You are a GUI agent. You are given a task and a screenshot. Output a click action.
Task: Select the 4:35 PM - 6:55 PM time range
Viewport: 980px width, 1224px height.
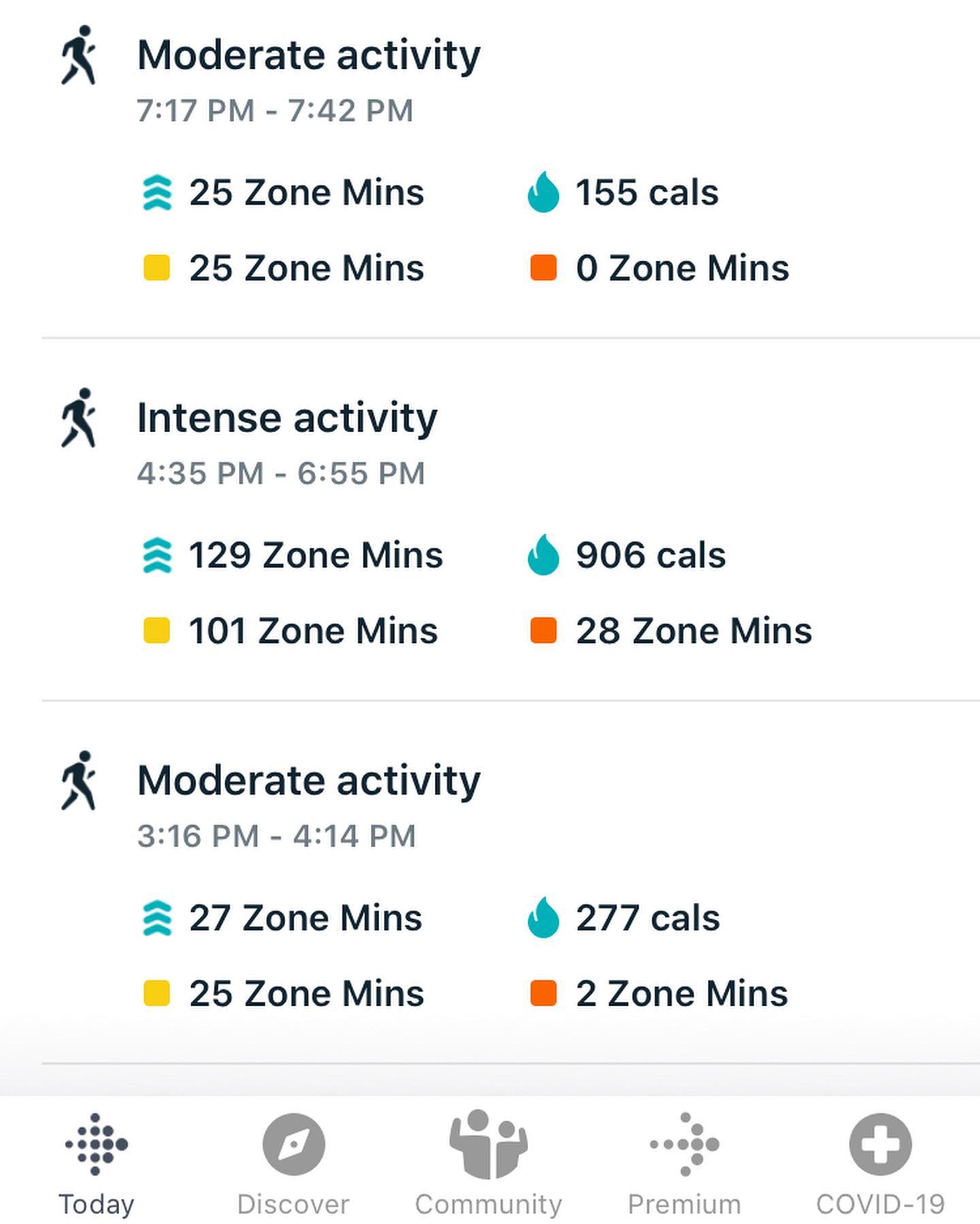tap(280, 473)
